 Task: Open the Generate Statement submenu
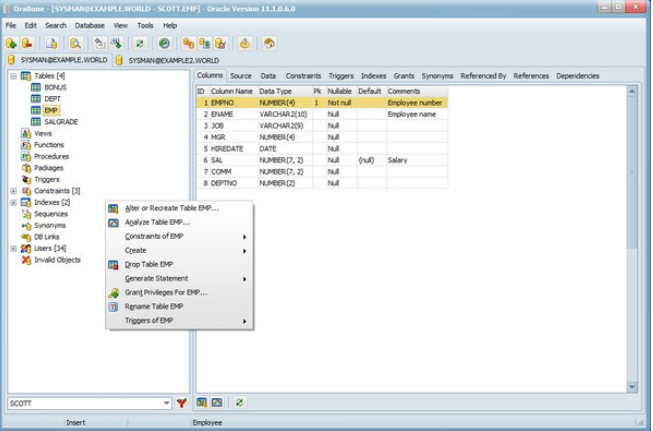point(179,278)
